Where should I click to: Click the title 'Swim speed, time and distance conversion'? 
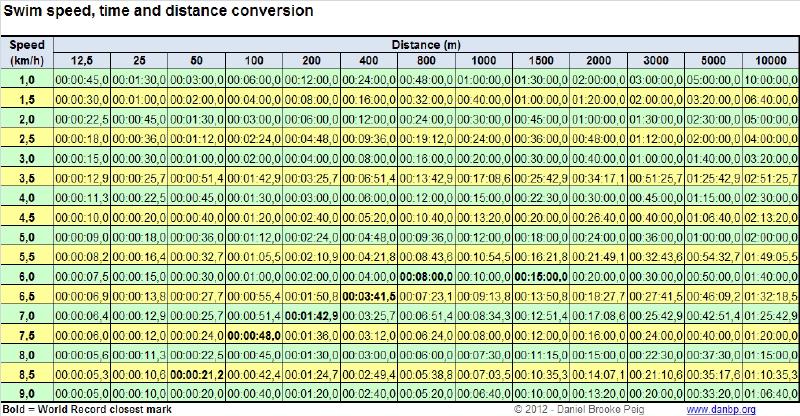[158, 11]
